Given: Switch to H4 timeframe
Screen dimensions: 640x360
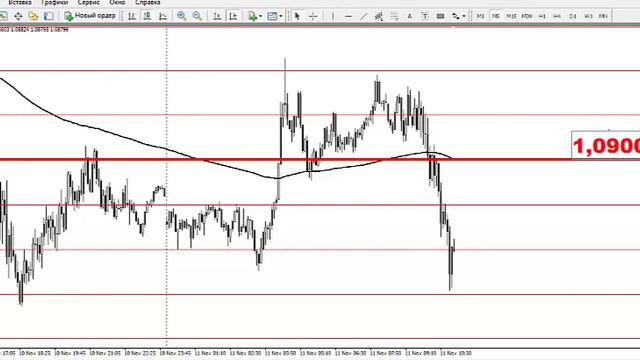Looking at the screenshot, I should 557,16.
